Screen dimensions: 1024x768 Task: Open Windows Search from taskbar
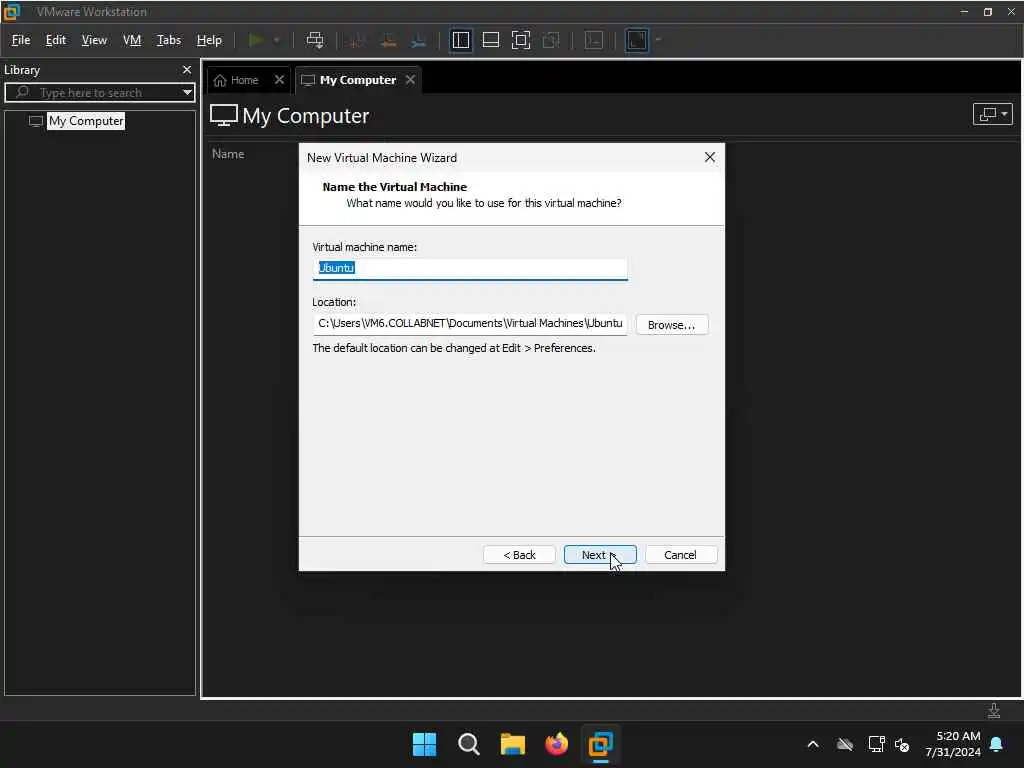tap(468, 744)
